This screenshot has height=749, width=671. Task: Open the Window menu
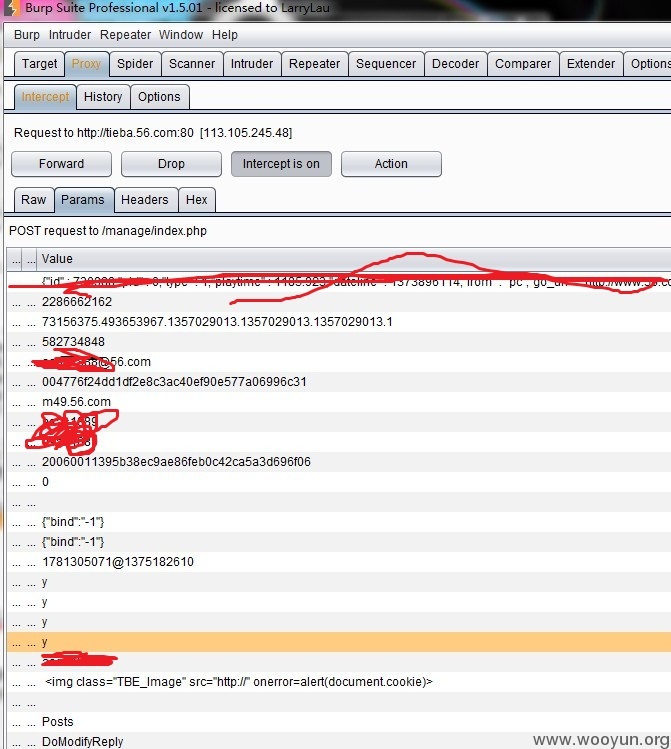[181, 35]
